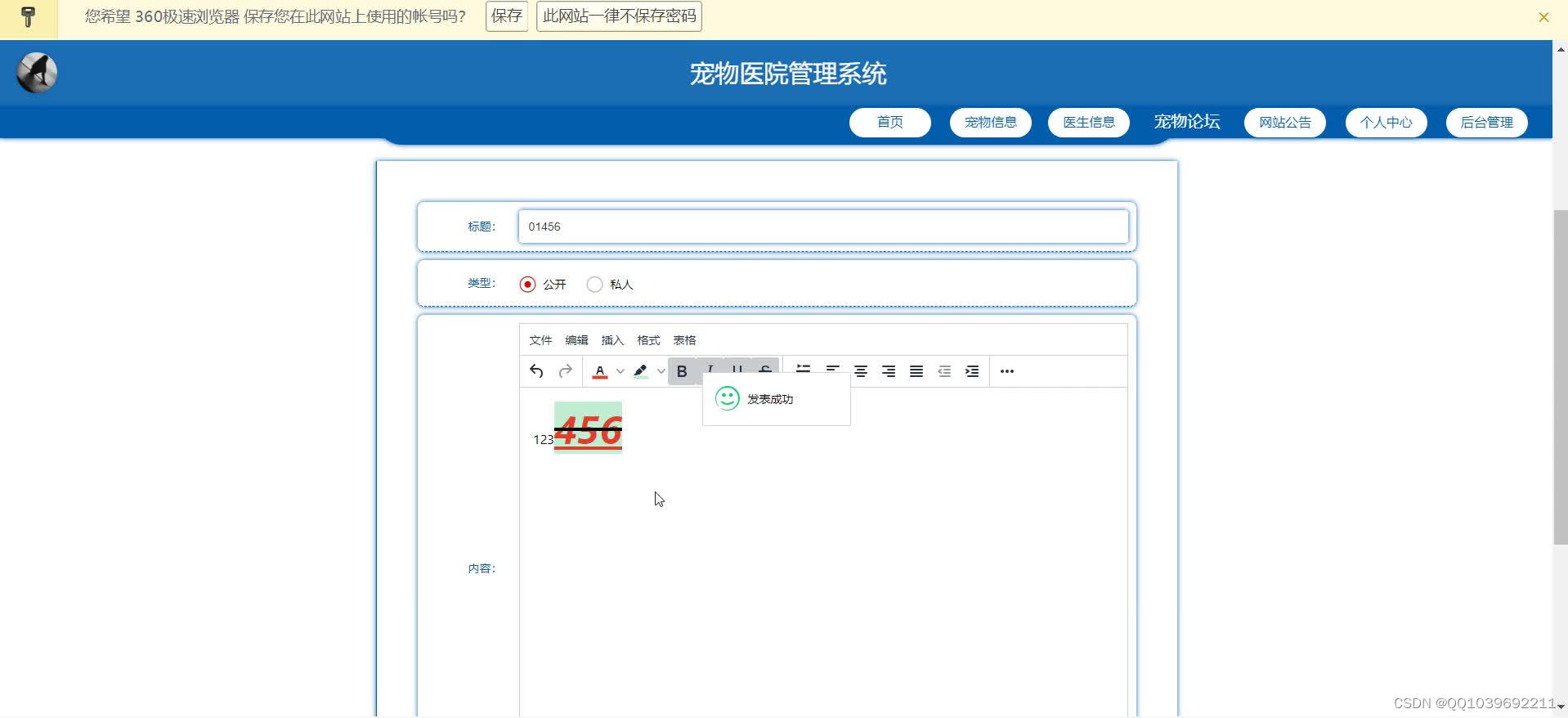The width and height of the screenshot is (1568, 718).
Task: Click the key icon in password bar
Action: coord(29,17)
